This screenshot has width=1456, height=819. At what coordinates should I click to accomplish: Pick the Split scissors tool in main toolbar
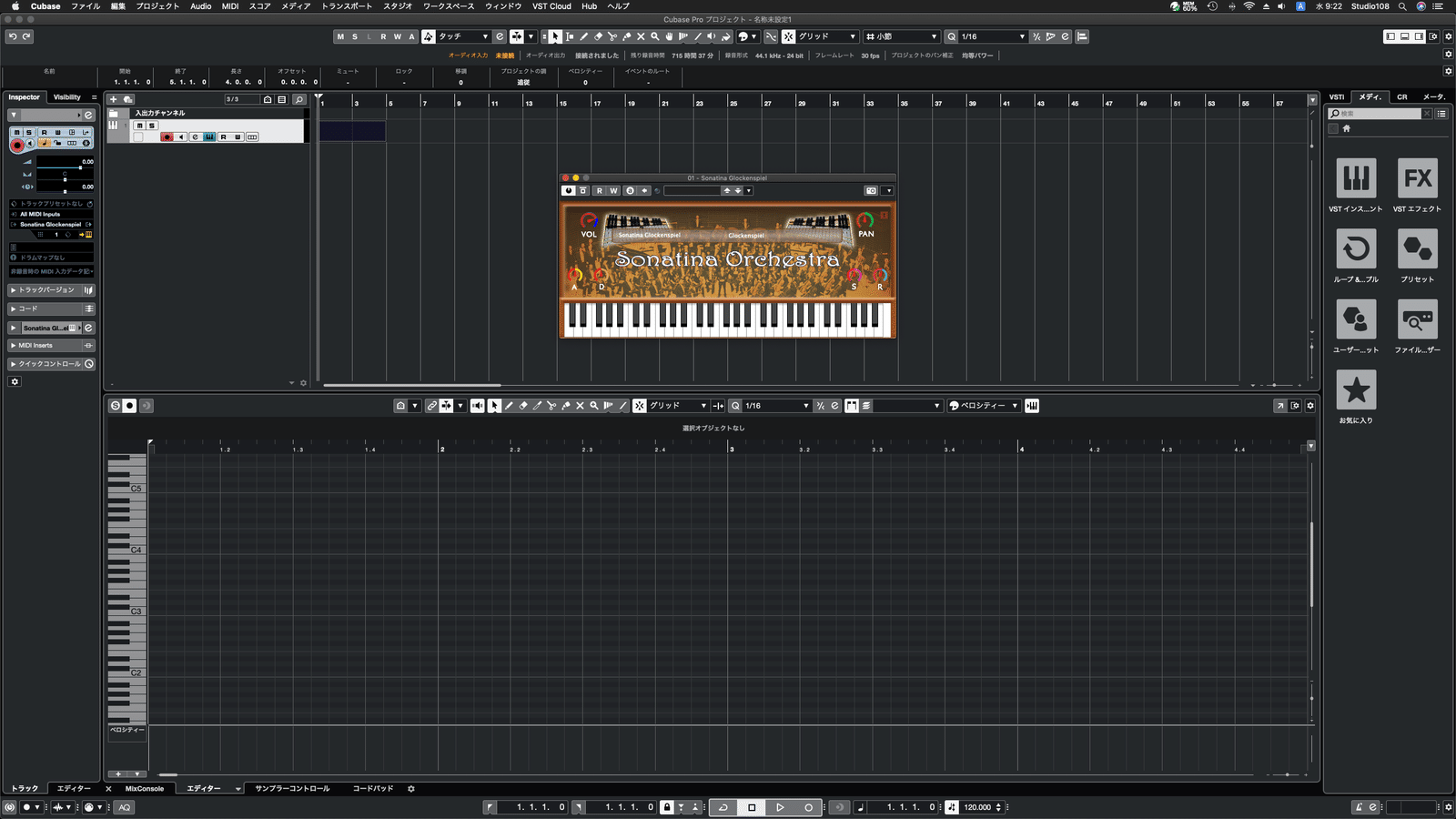point(612,36)
